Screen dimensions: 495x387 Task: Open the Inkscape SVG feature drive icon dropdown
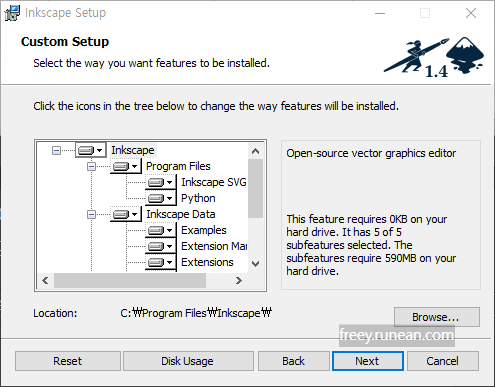click(161, 182)
